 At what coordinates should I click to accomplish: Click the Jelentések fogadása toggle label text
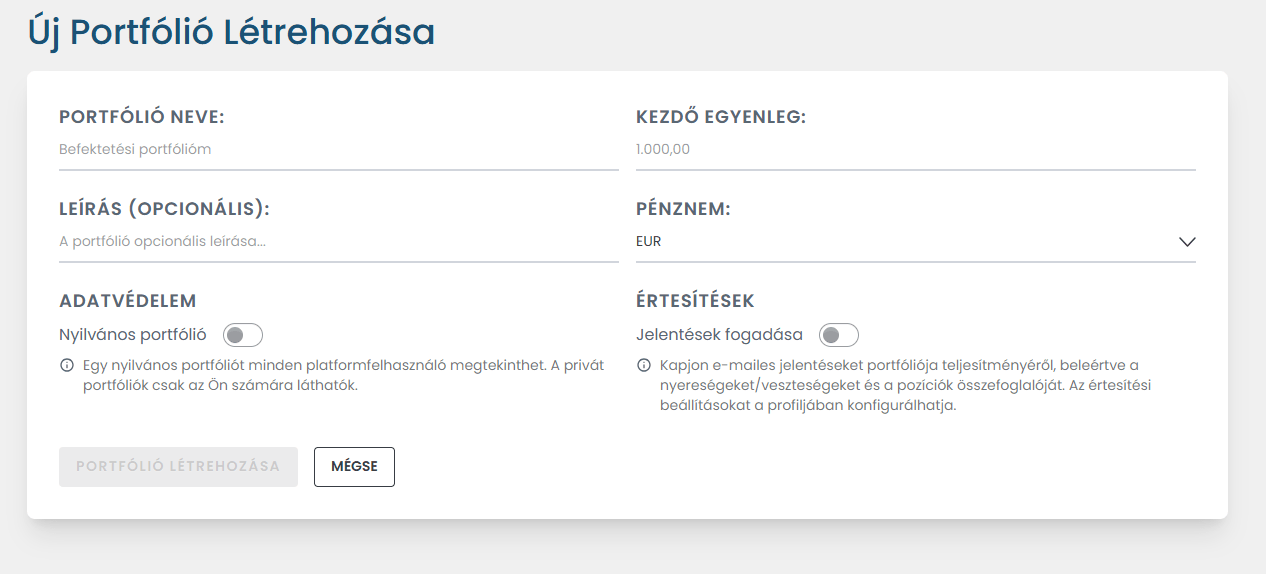tap(719, 335)
